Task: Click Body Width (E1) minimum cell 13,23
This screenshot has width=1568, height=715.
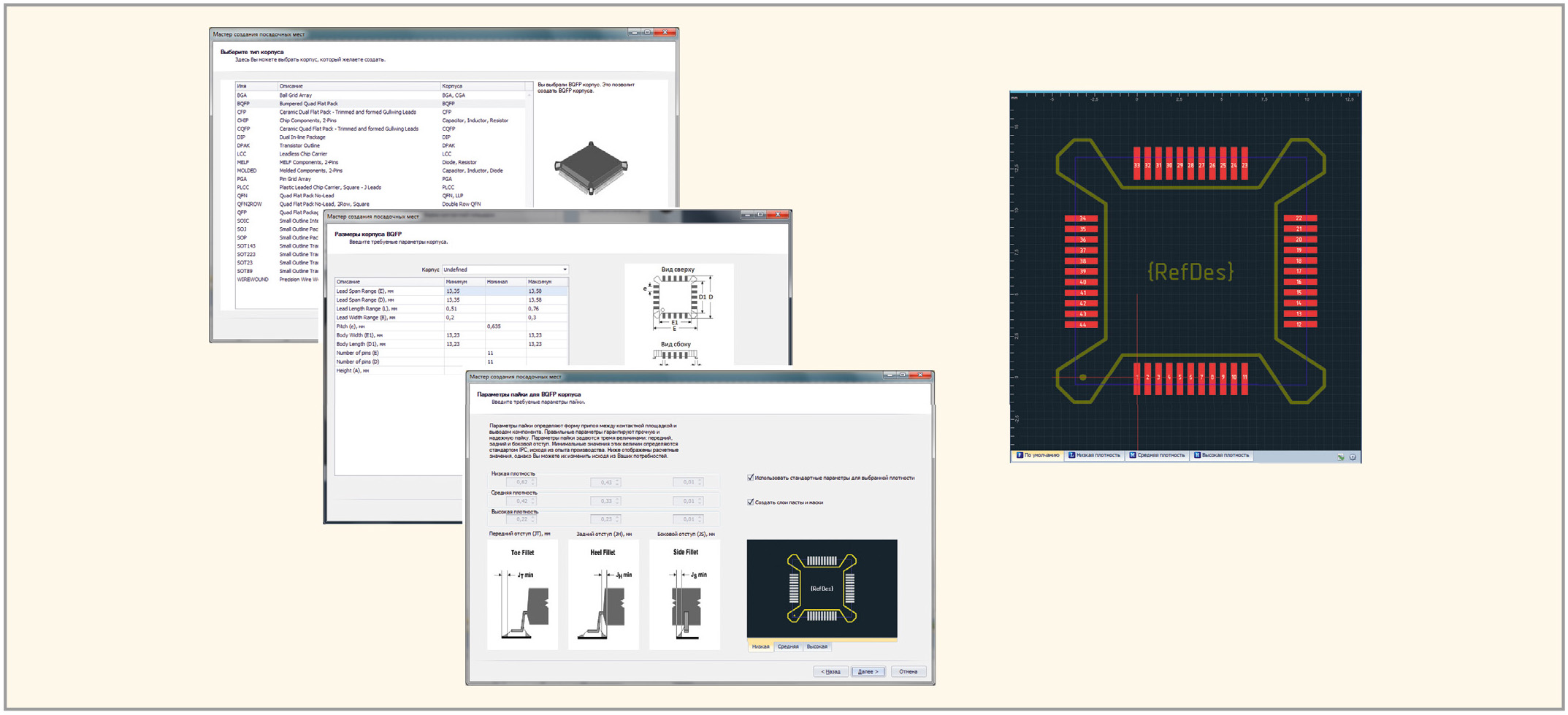Action: 464,335
